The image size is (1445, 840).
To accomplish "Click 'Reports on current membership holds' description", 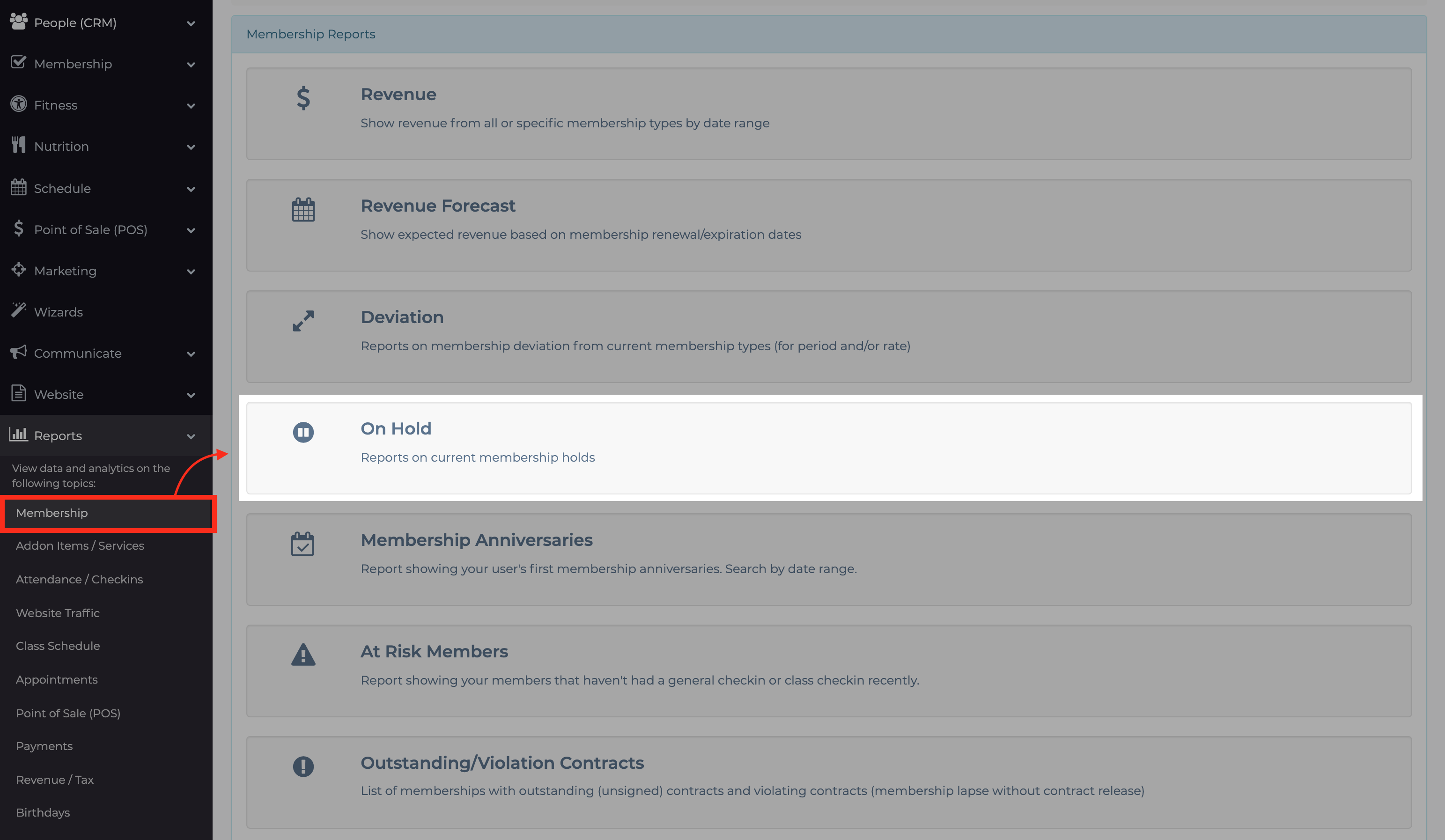I will click(478, 457).
